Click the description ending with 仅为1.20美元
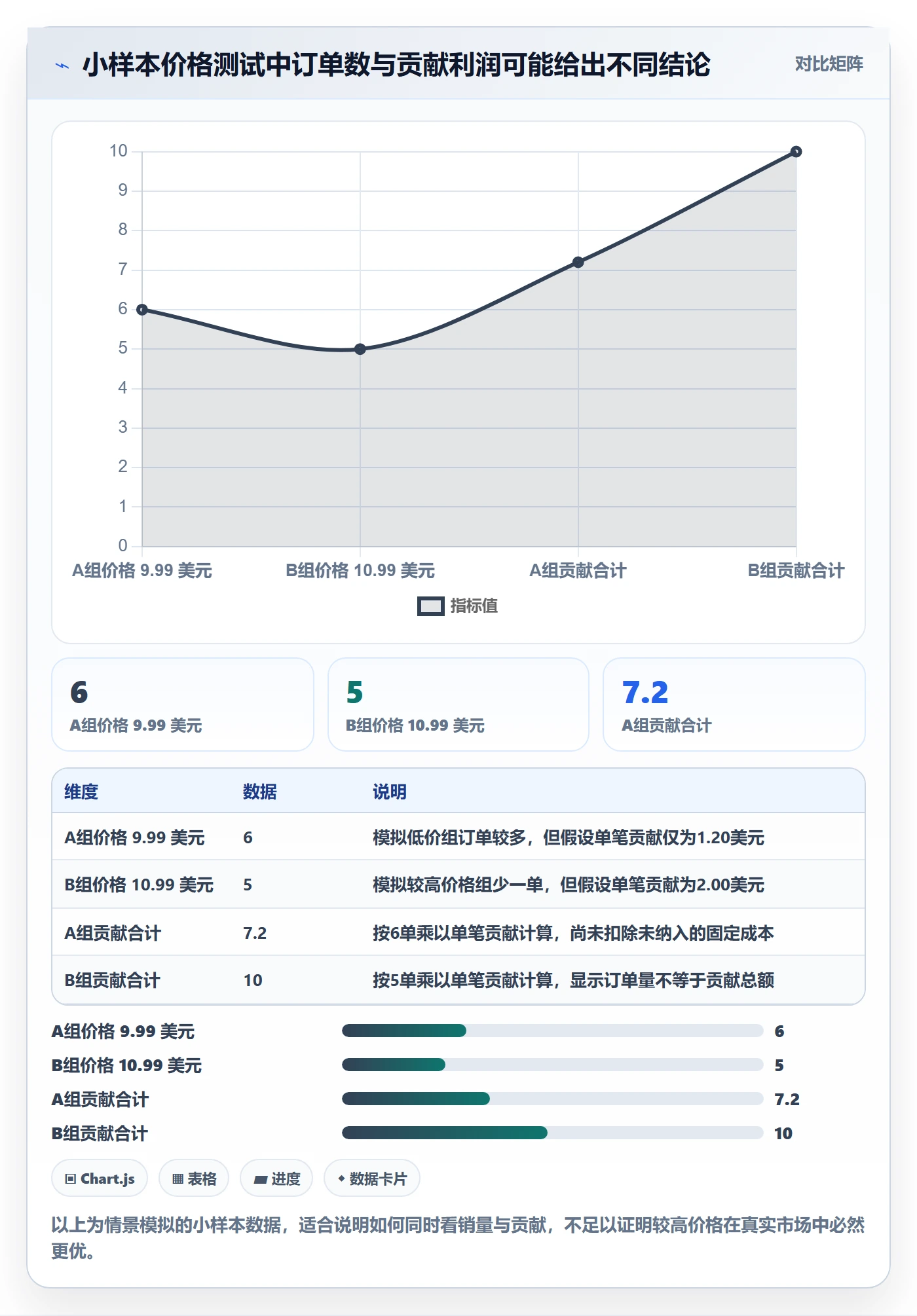Screen dimensions: 917x1316 569,837
